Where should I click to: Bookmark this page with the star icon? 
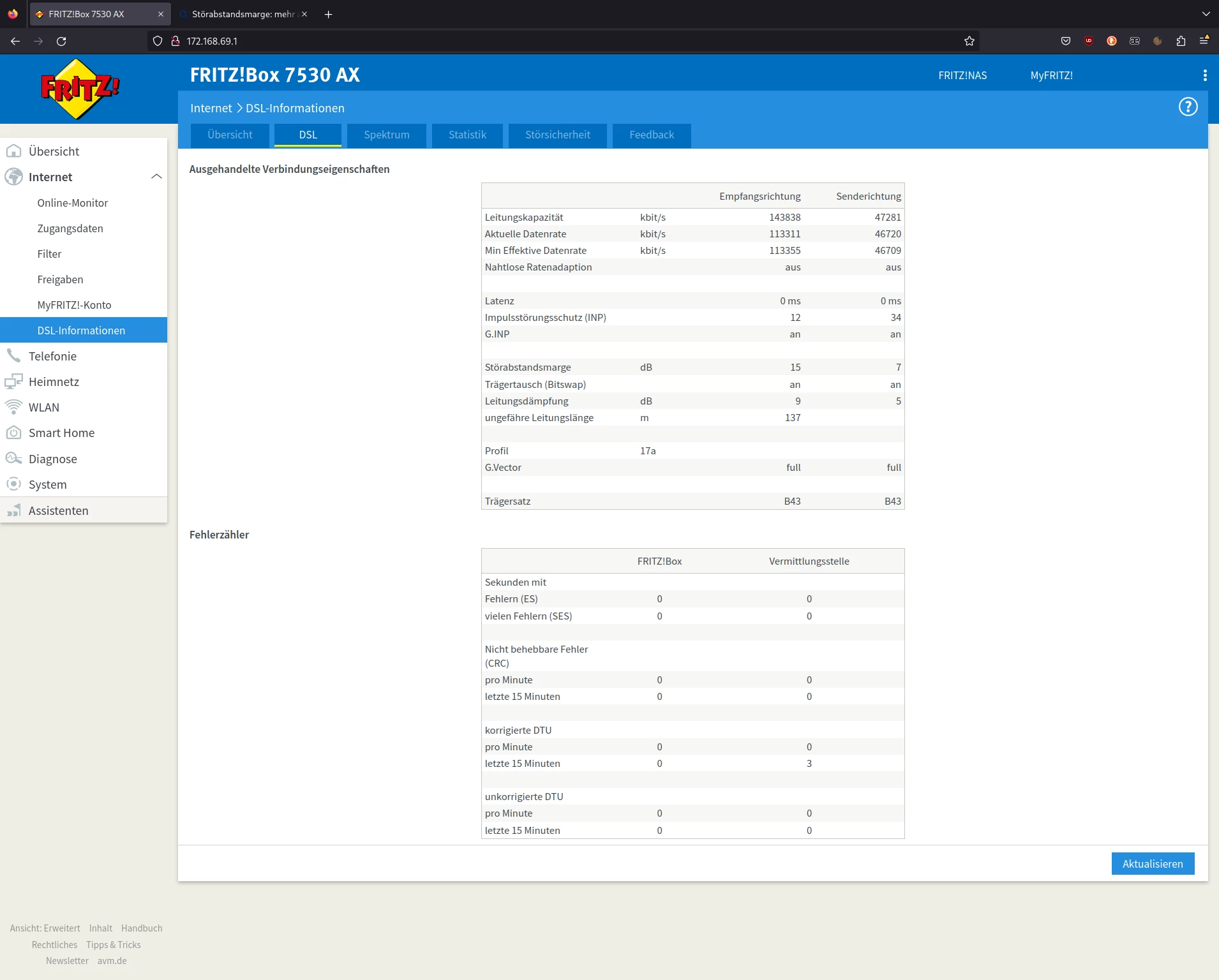tap(969, 41)
